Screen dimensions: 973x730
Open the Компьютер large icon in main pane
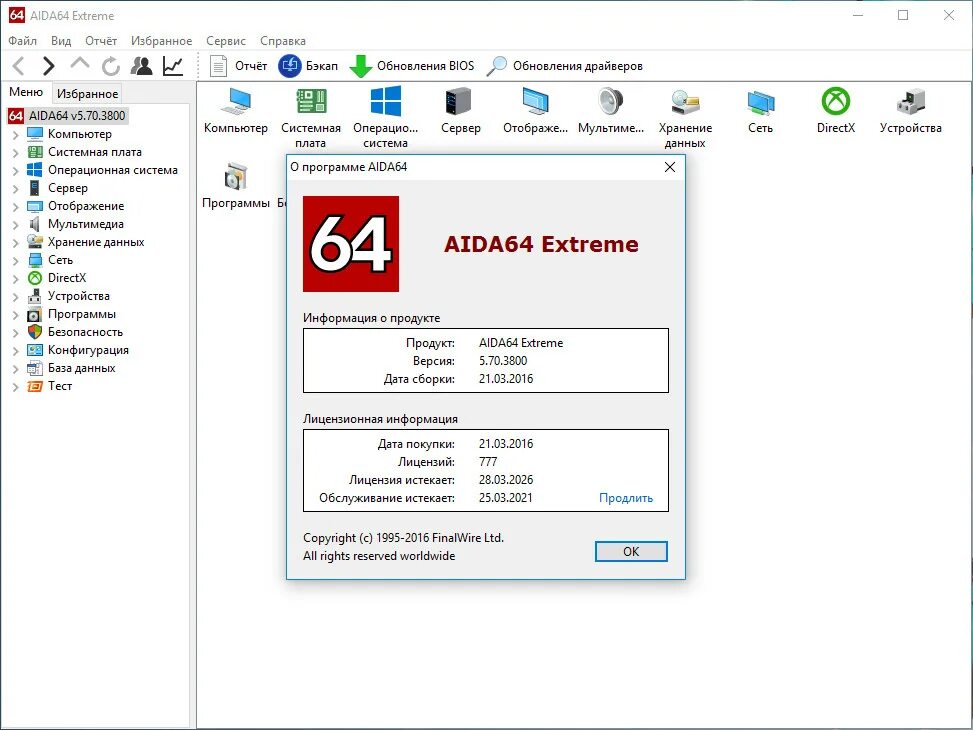tap(236, 112)
